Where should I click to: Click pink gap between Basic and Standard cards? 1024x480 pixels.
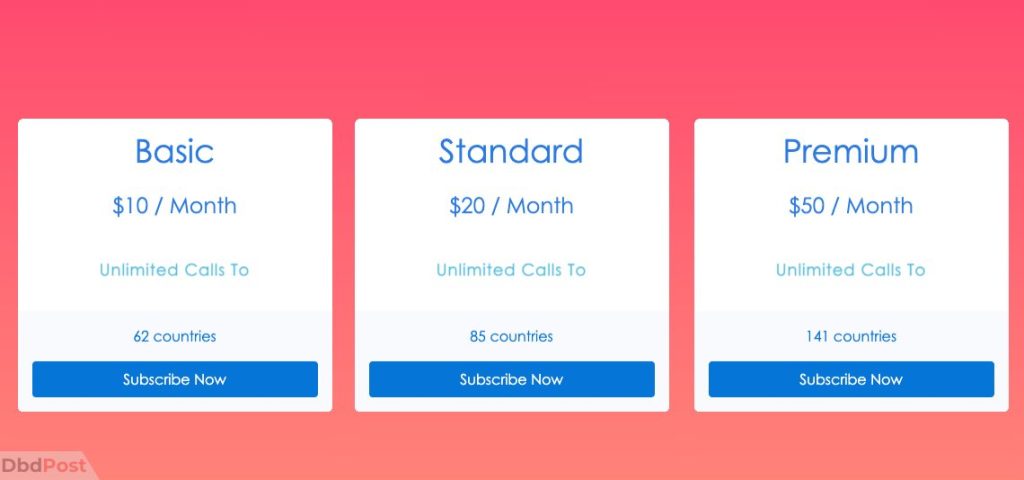344,265
